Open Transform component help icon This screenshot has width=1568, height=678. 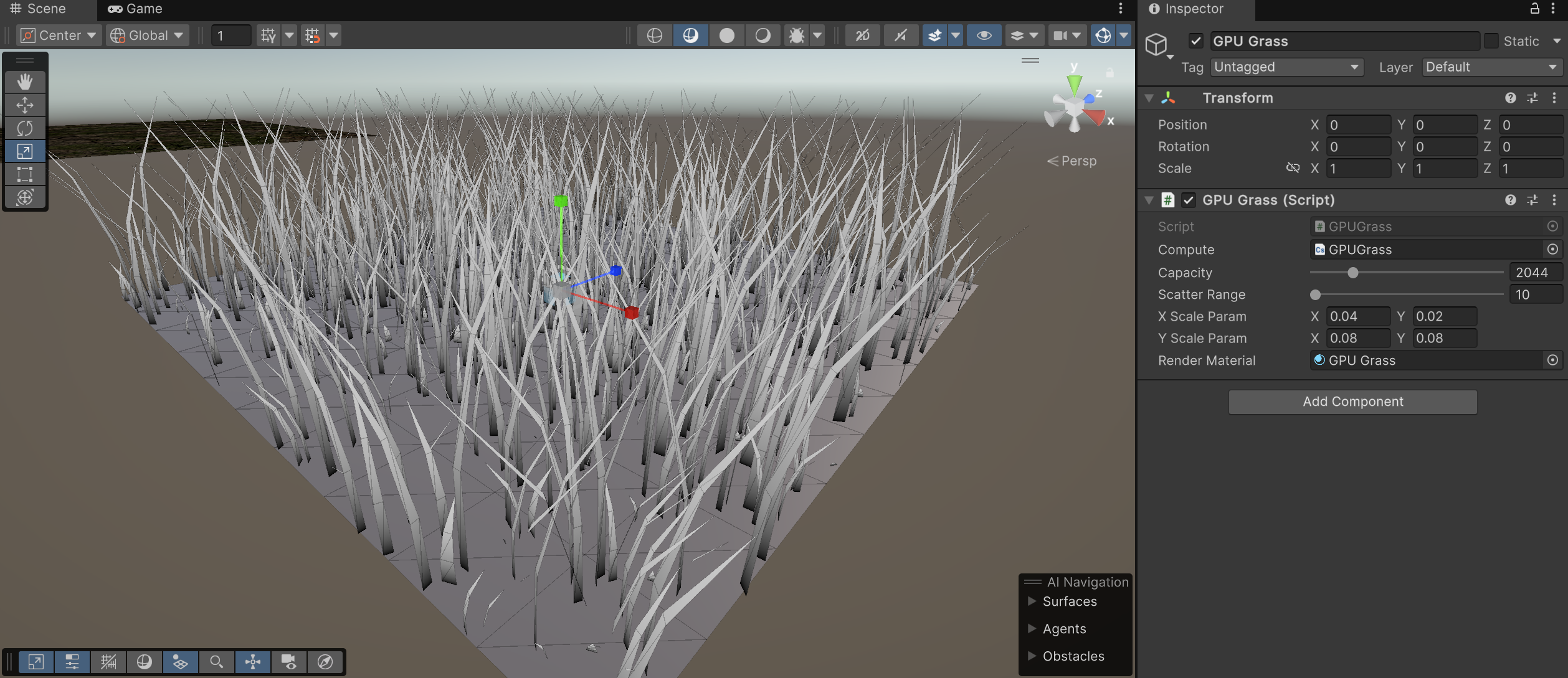pos(1510,98)
